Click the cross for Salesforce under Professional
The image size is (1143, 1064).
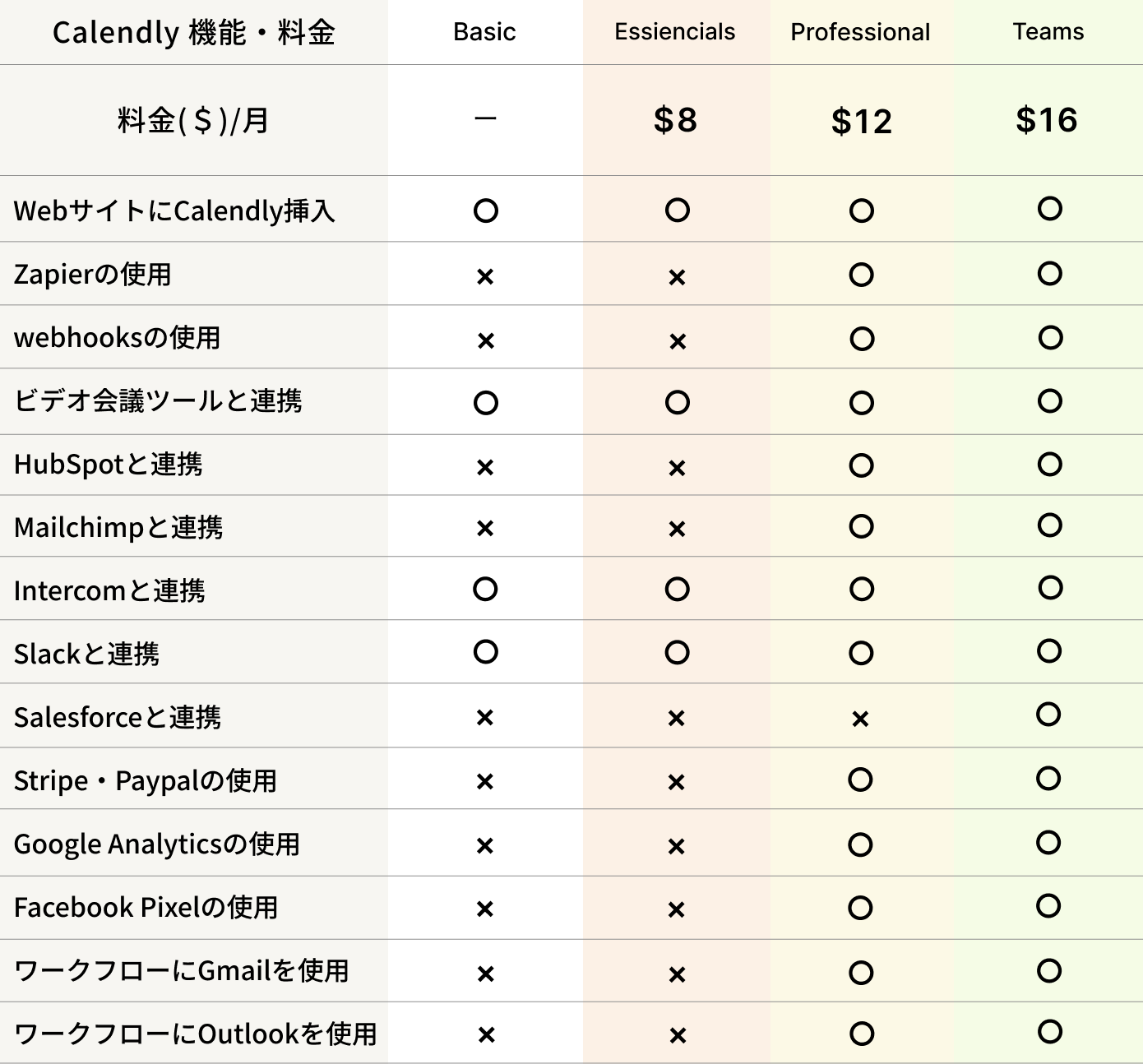pos(860,719)
